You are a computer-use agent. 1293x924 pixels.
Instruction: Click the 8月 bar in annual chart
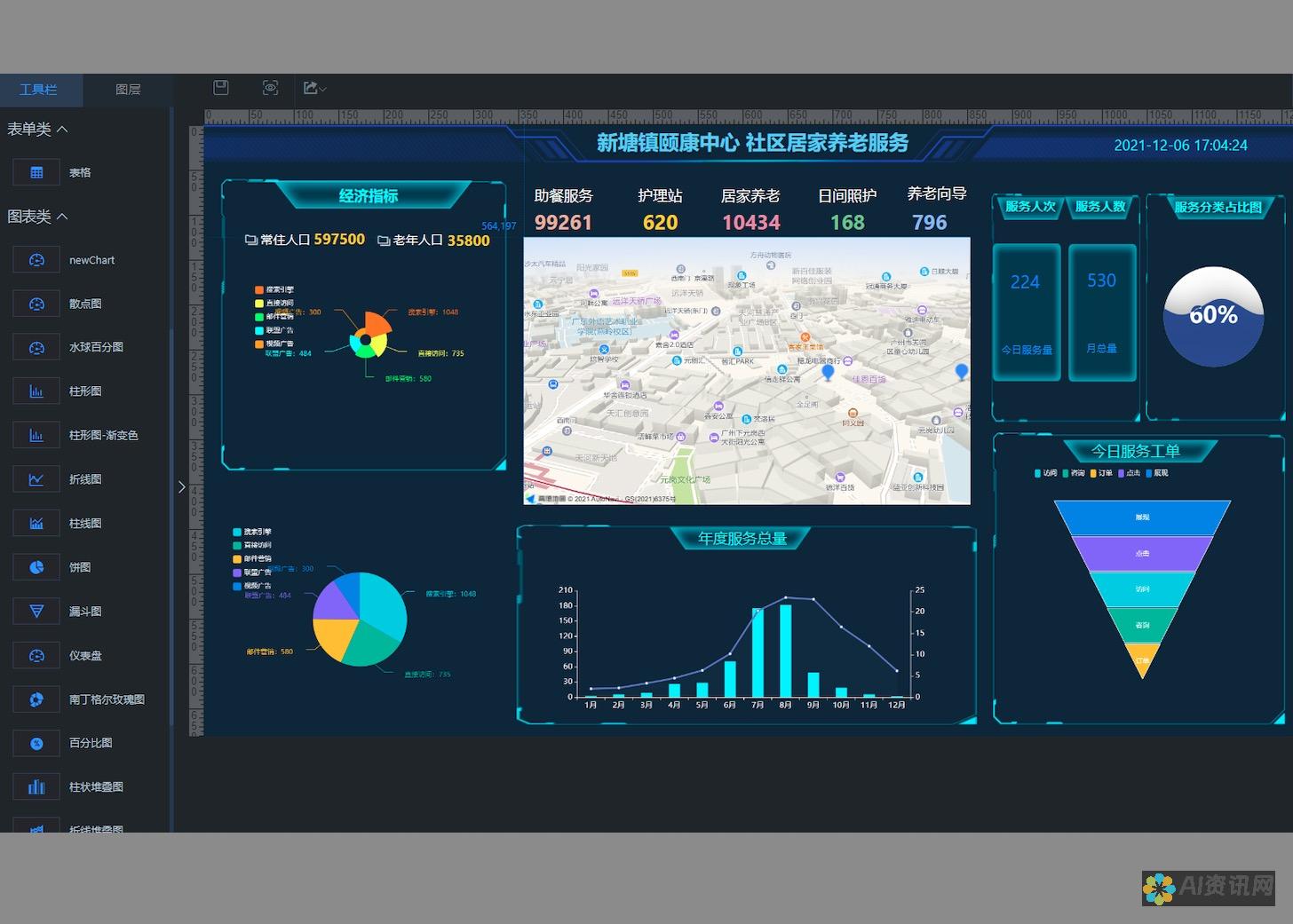point(785,651)
